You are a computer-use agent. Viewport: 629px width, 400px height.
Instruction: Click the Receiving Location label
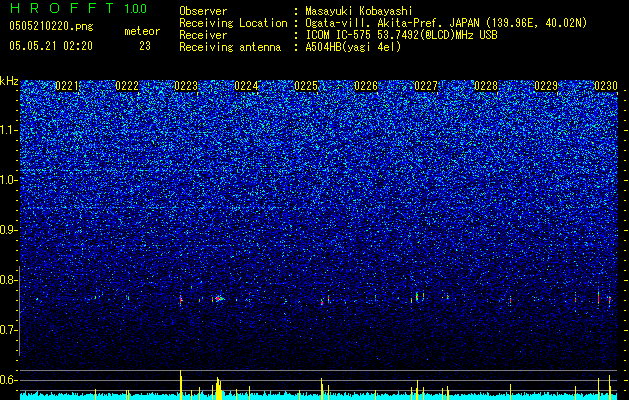[x=233, y=23]
